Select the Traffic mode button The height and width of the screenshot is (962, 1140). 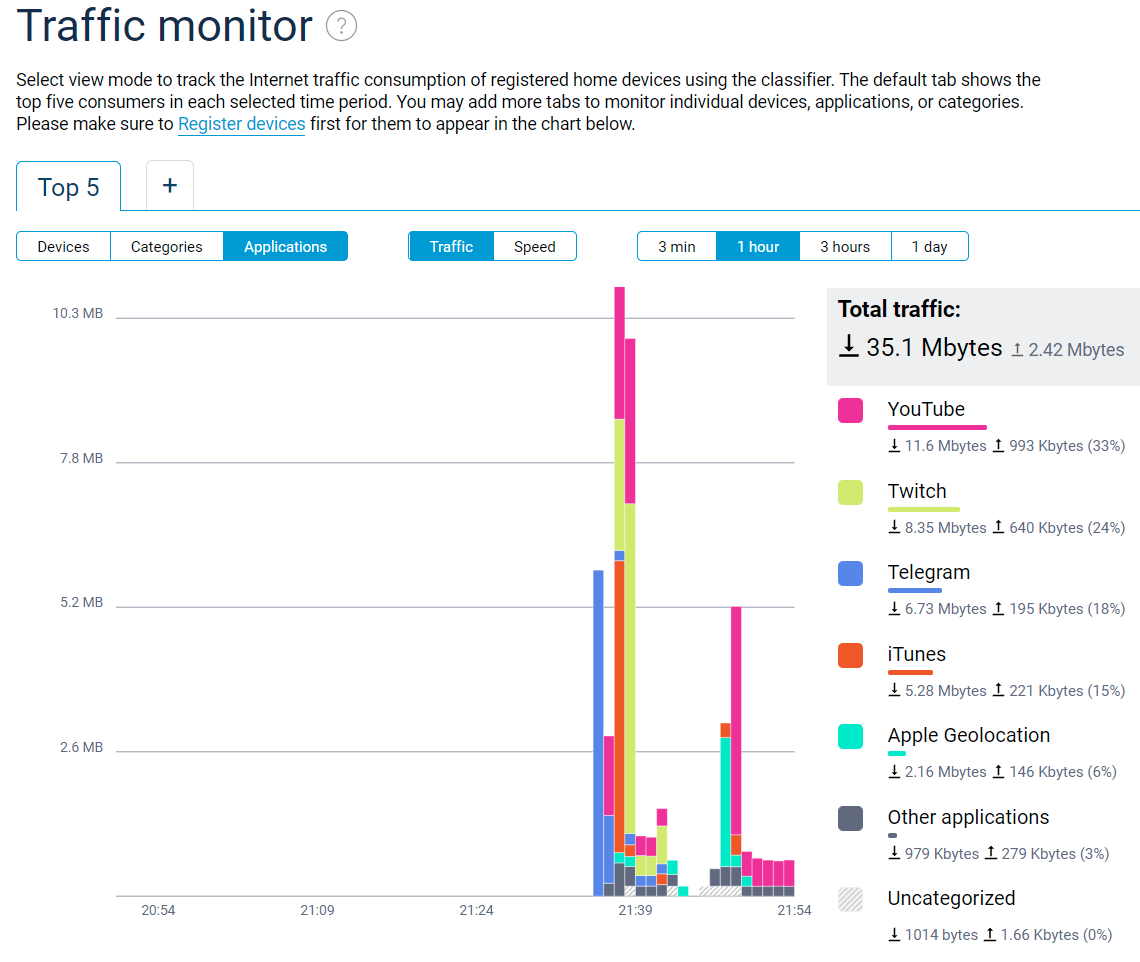pyautogui.click(x=451, y=246)
